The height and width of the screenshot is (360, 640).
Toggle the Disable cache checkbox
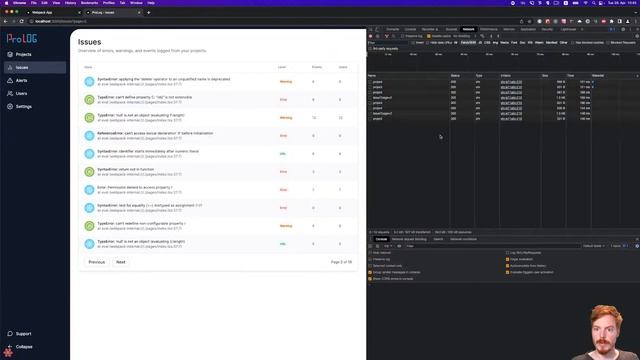pos(429,36)
